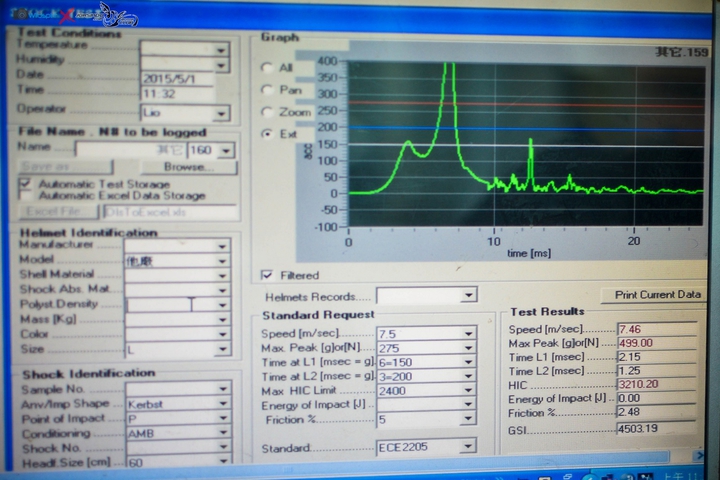Click the Time L1 result 2.15
The image size is (720, 480).
(657, 357)
